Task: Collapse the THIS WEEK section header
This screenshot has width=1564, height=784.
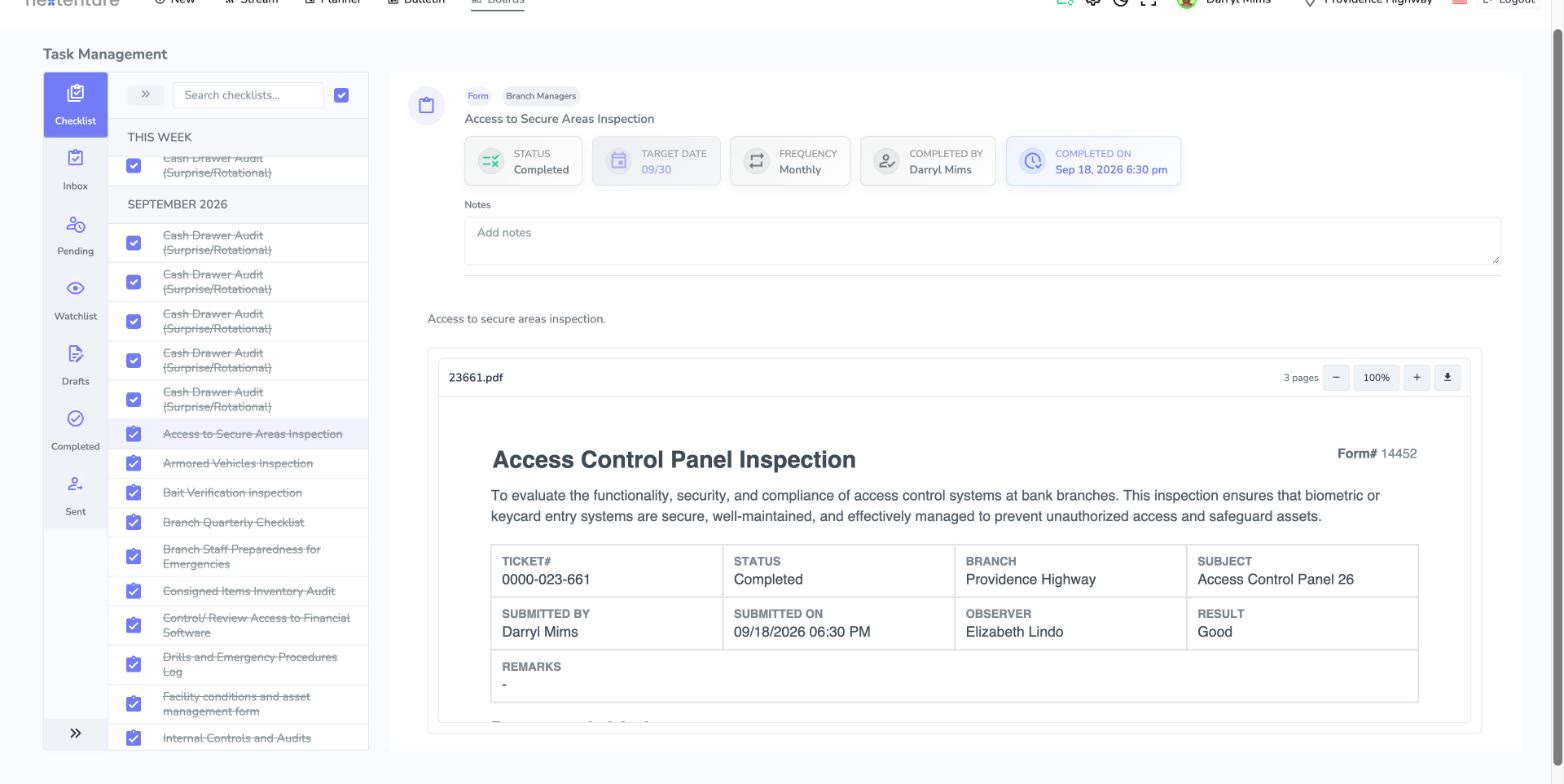Action: (x=238, y=137)
